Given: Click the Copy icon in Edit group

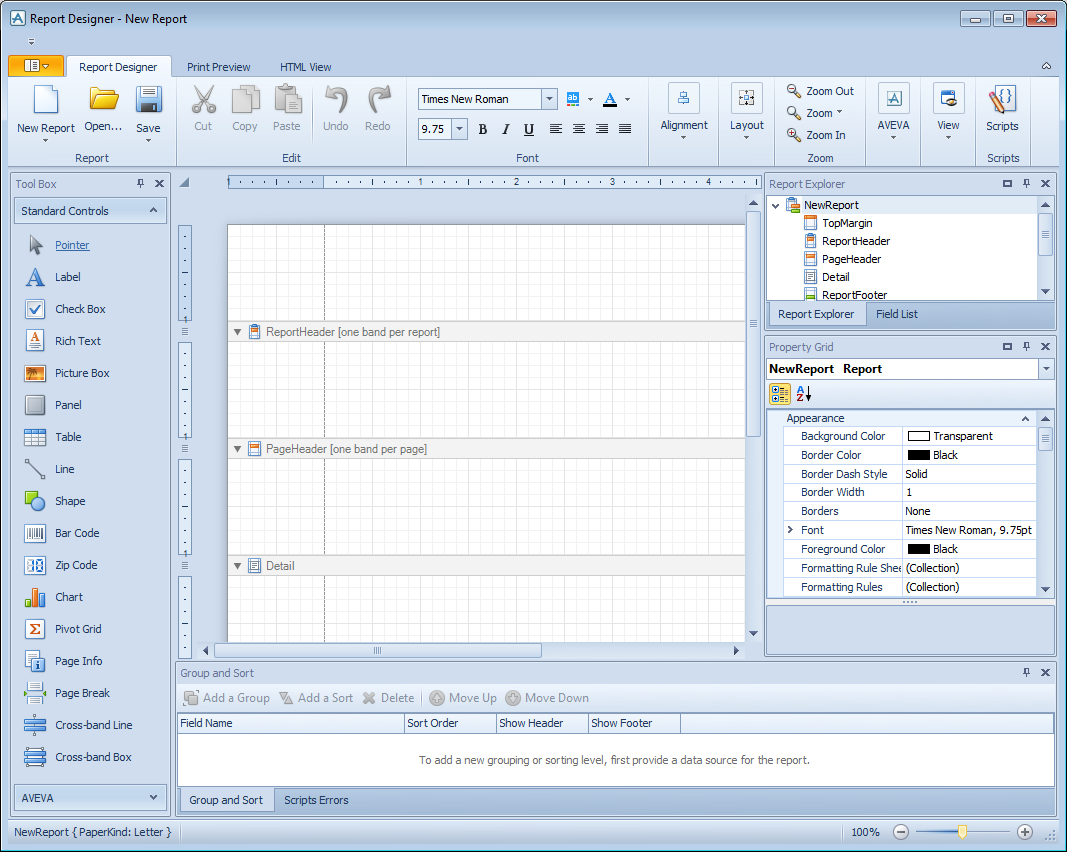Looking at the screenshot, I should [245, 99].
